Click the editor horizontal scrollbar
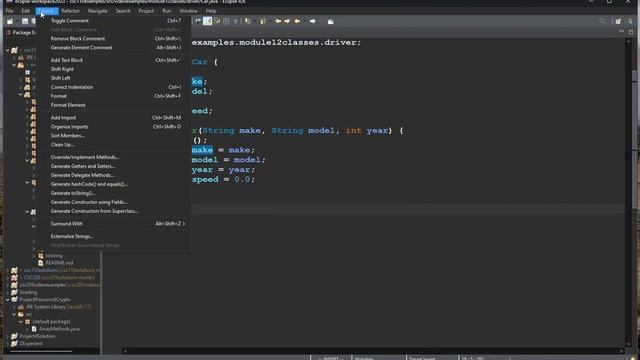 [373, 351]
